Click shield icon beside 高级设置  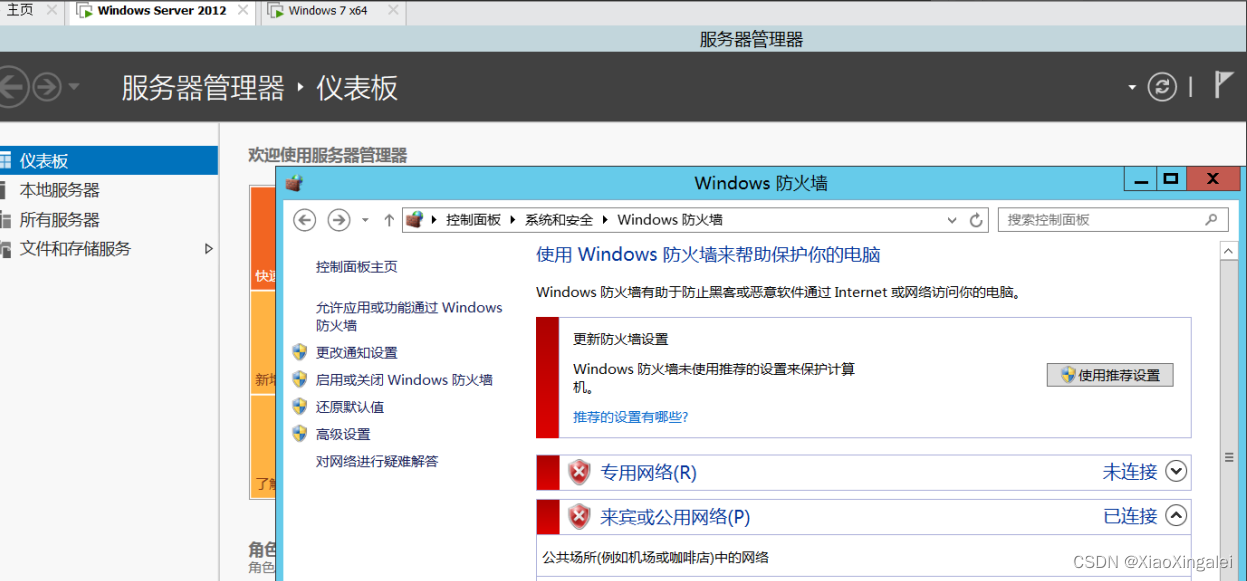pyautogui.click(x=299, y=433)
